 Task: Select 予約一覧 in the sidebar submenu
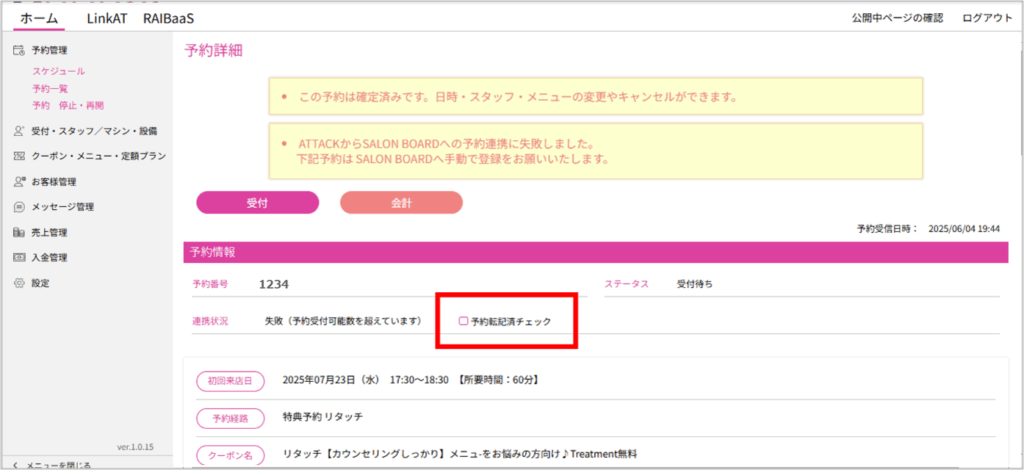(x=50, y=89)
